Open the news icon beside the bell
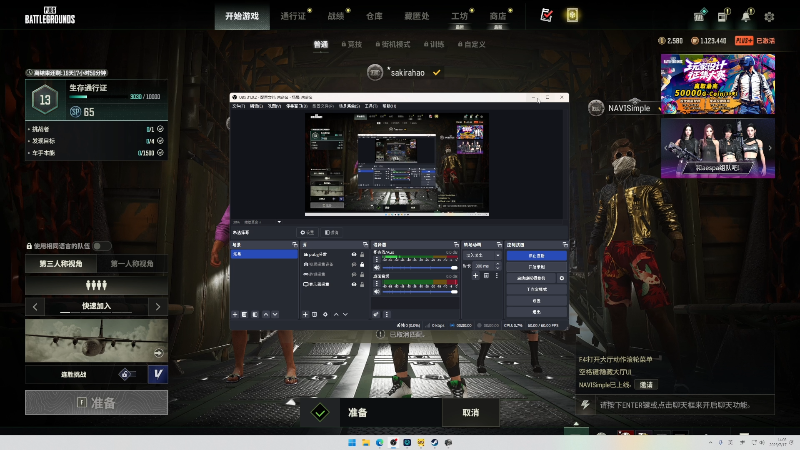 coord(722,16)
